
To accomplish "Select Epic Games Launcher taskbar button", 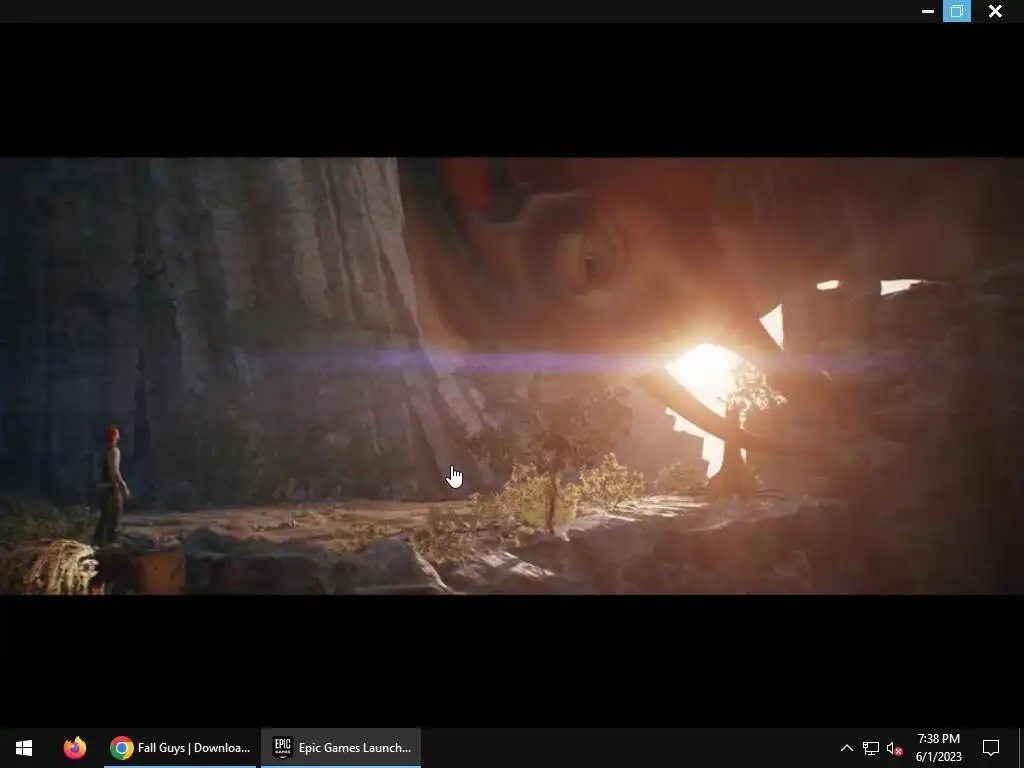I will [x=341, y=748].
